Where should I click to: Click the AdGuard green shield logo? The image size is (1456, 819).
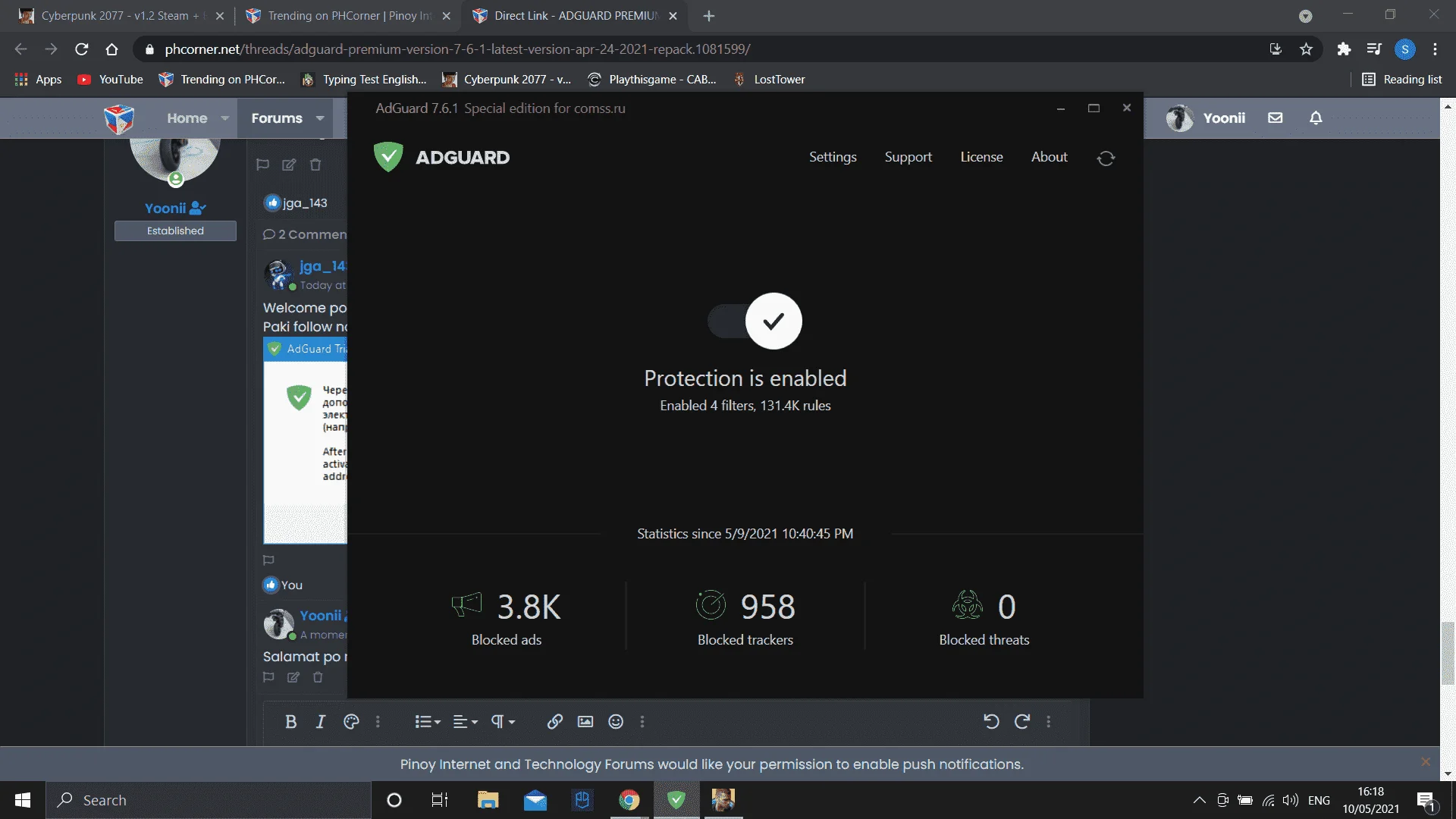pyautogui.click(x=388, y=157)
